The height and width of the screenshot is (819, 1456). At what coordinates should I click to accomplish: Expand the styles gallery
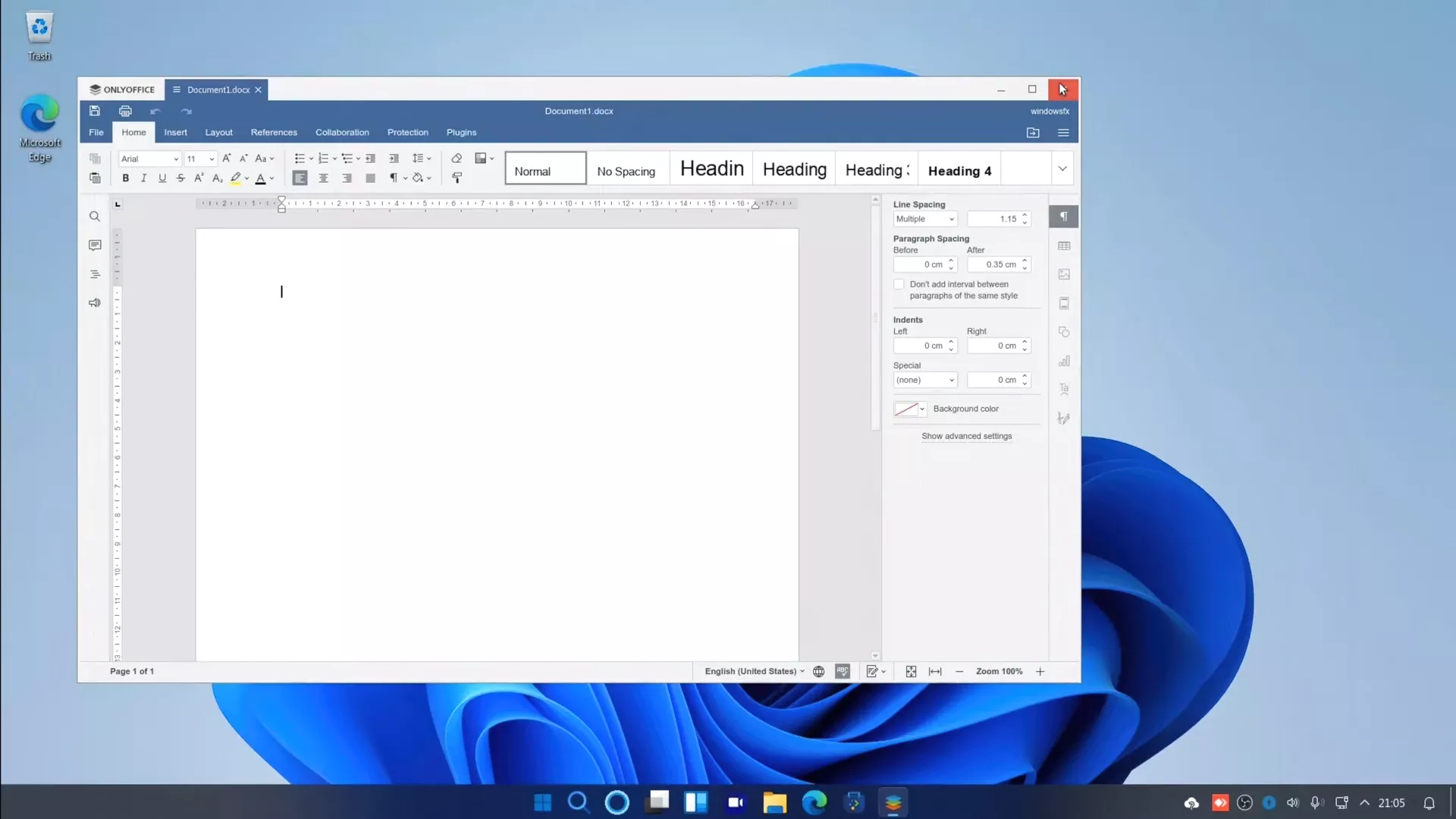[1062, 168]
